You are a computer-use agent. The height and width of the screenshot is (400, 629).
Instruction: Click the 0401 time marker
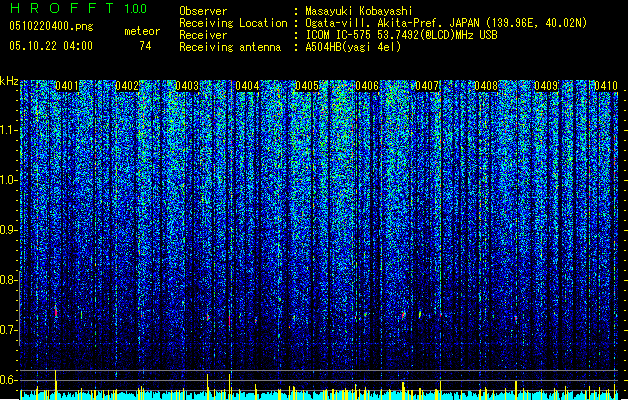(x=67, y=86)
